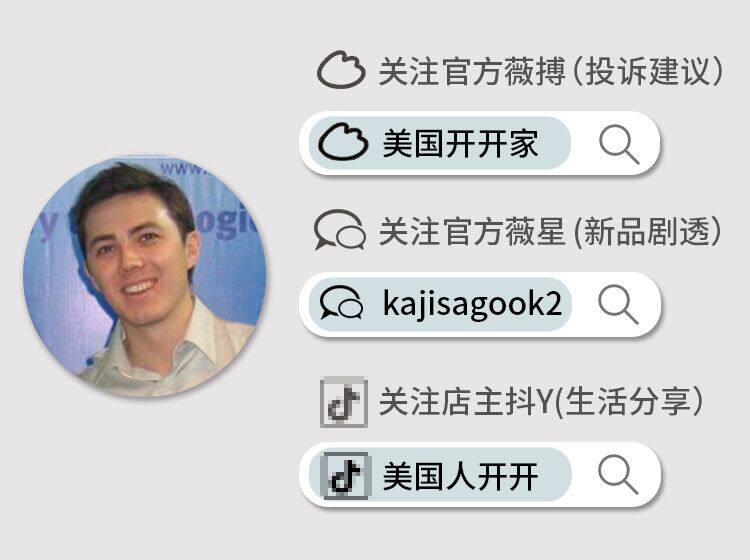The height and width of the screenshot is (560, 750).
Task: Select the 美国开开家 account name text
Action: pyautogui.click(x=460, y=143)
